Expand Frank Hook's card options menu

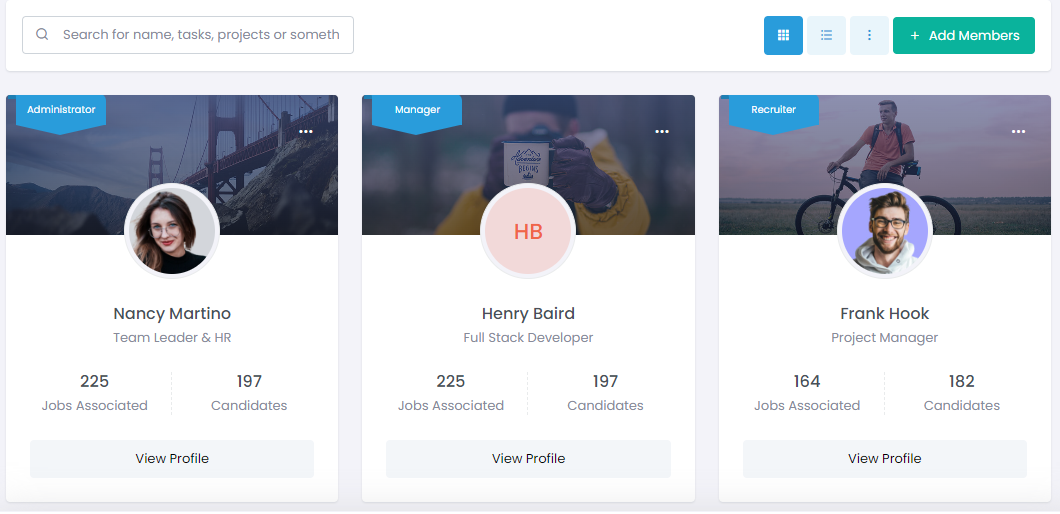coord(1018,132)
